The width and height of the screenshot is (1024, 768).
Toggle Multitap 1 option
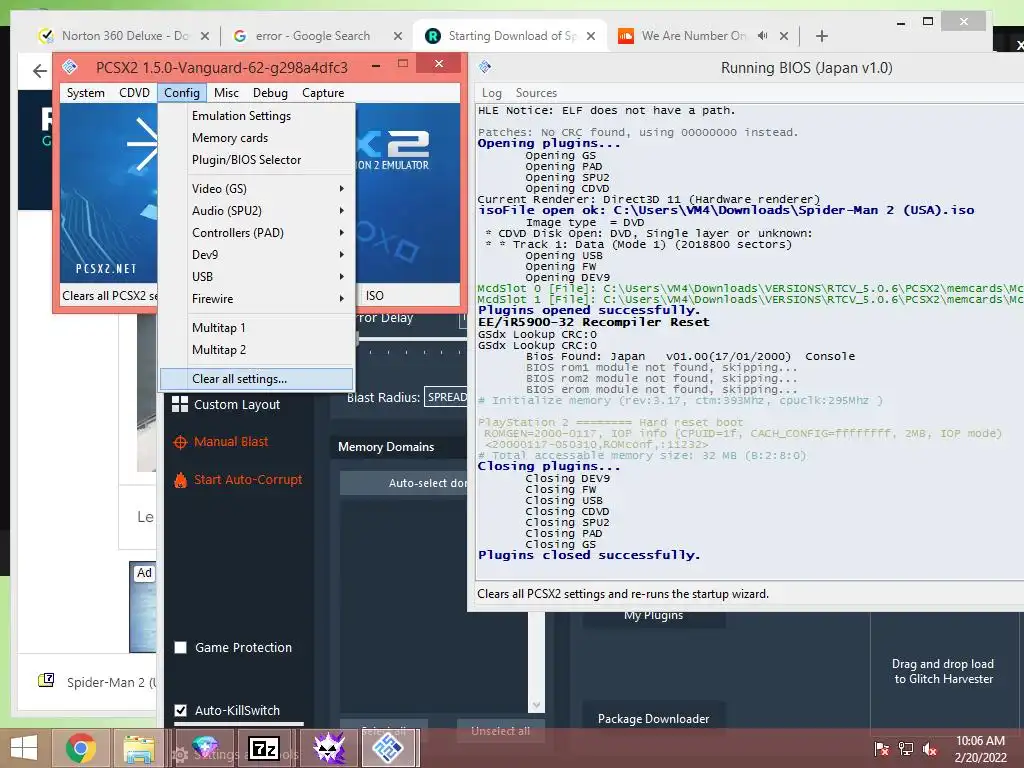[257, 328]
